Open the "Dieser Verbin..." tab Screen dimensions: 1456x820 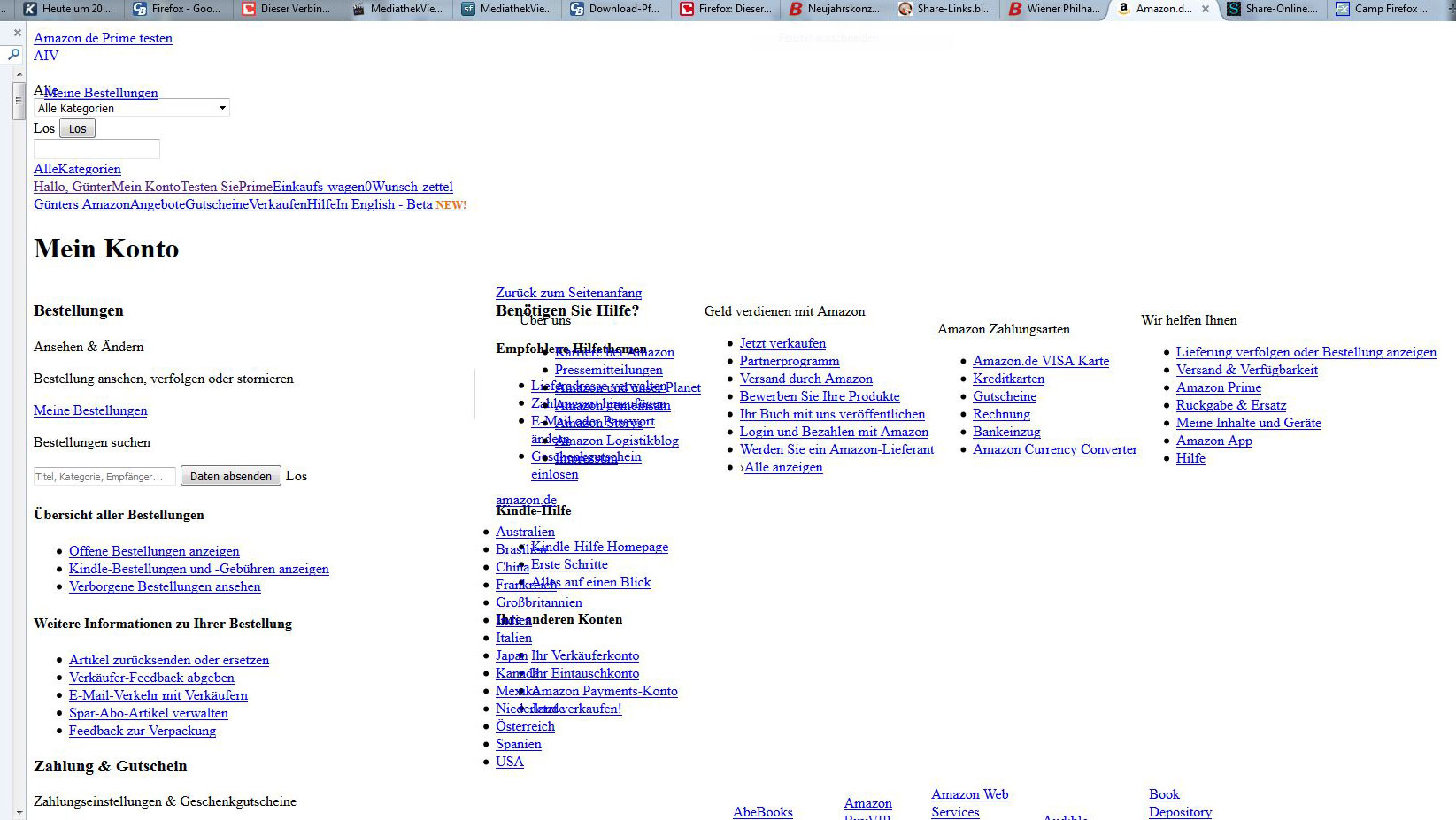[287, 9]
